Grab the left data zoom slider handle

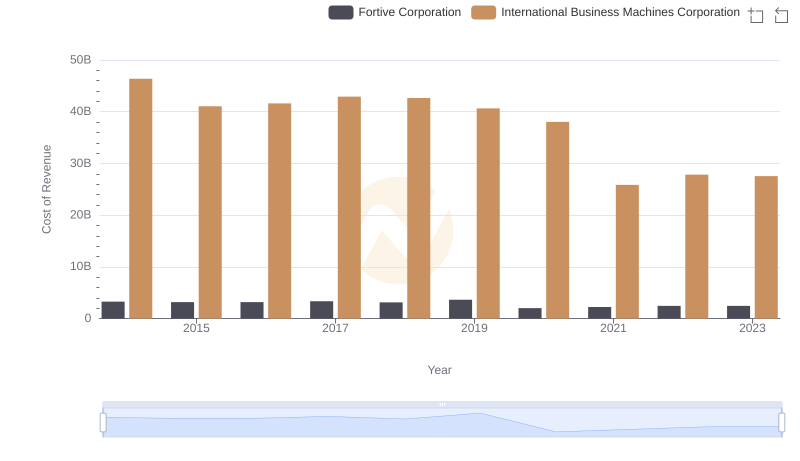[103, 422]
